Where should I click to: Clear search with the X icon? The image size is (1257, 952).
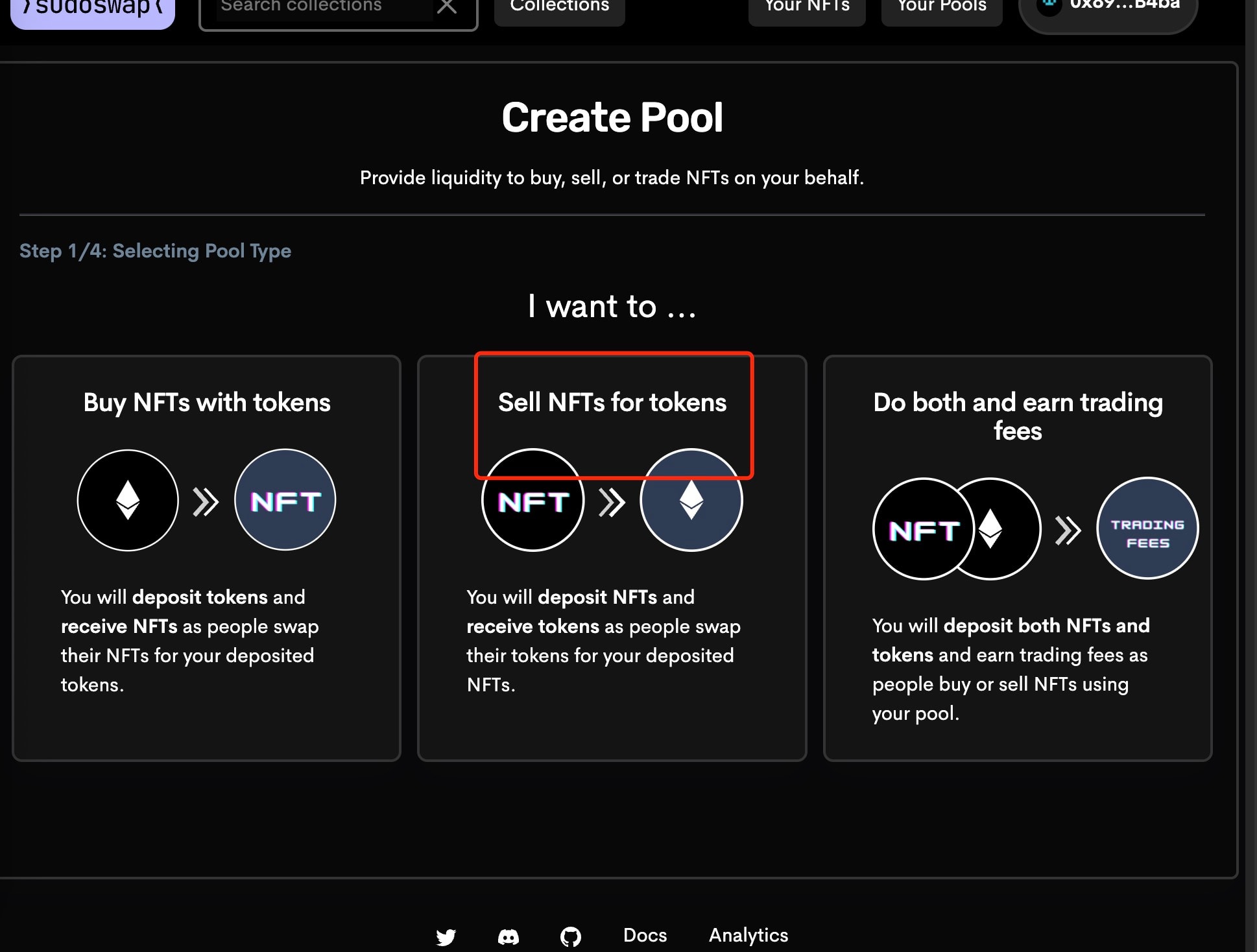coord(447,6)
